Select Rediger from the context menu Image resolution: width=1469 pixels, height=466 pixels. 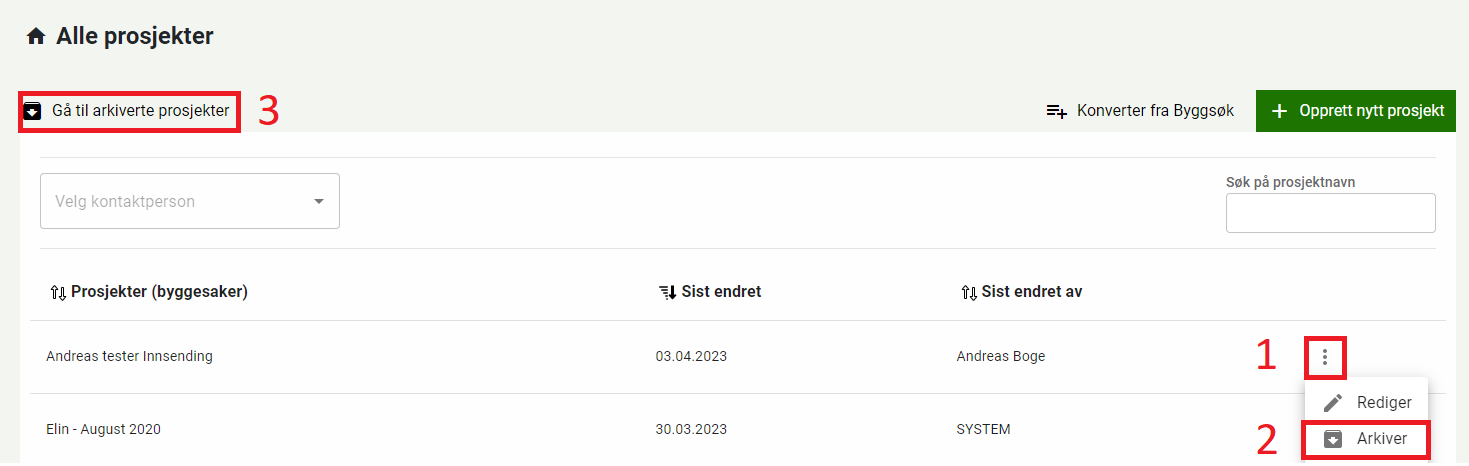coord(1383,402)
